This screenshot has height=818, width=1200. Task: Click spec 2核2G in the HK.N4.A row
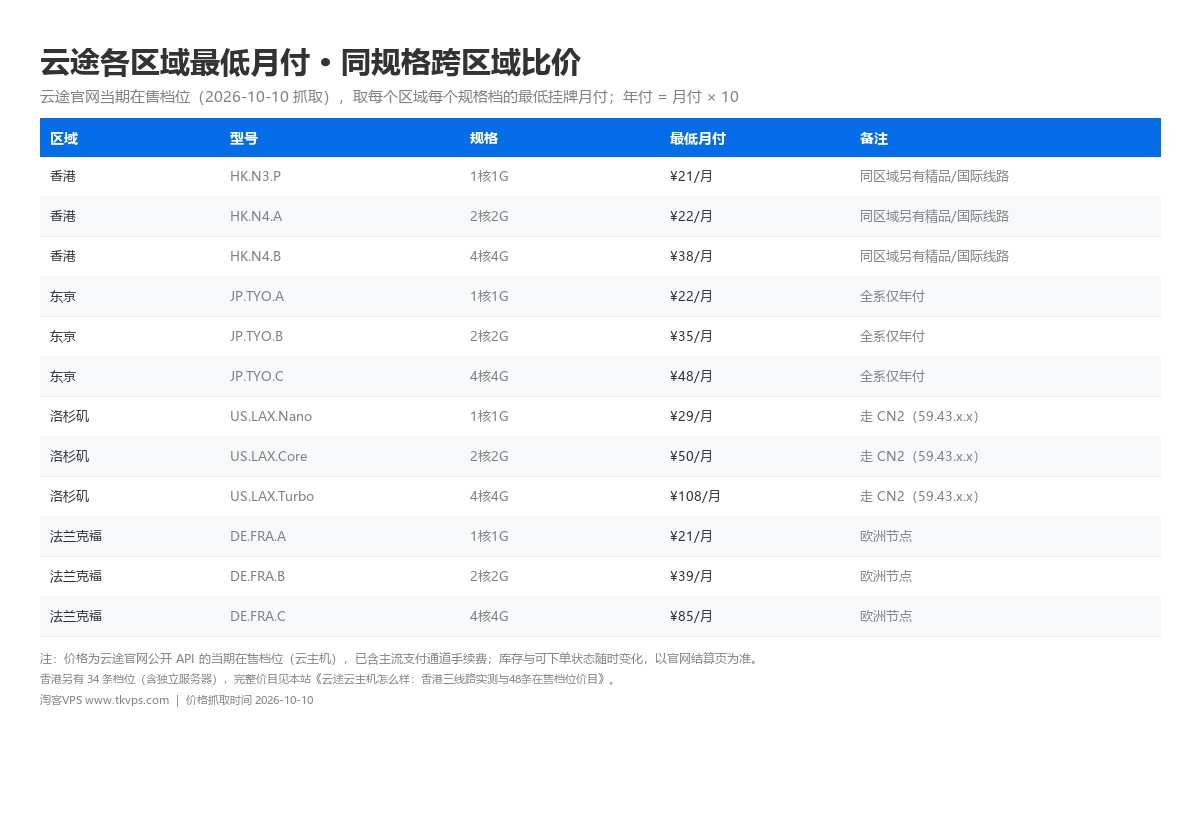pos(489,216)
